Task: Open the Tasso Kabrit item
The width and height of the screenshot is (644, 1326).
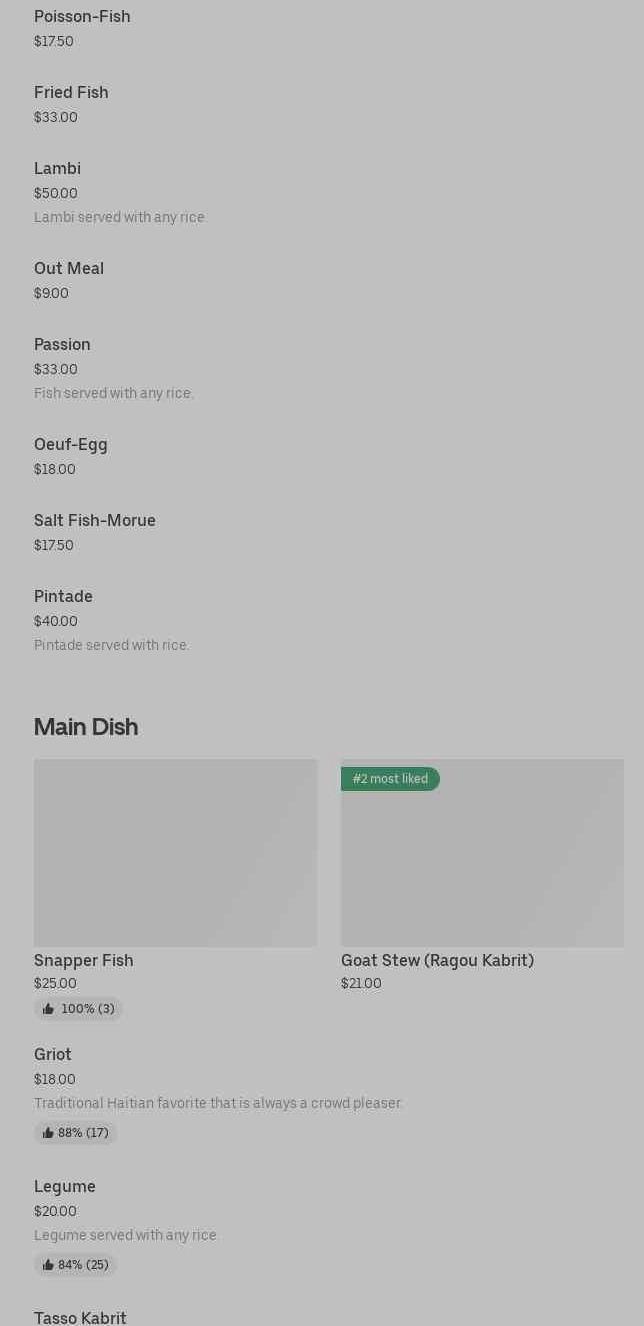Action: point(80,1317)
